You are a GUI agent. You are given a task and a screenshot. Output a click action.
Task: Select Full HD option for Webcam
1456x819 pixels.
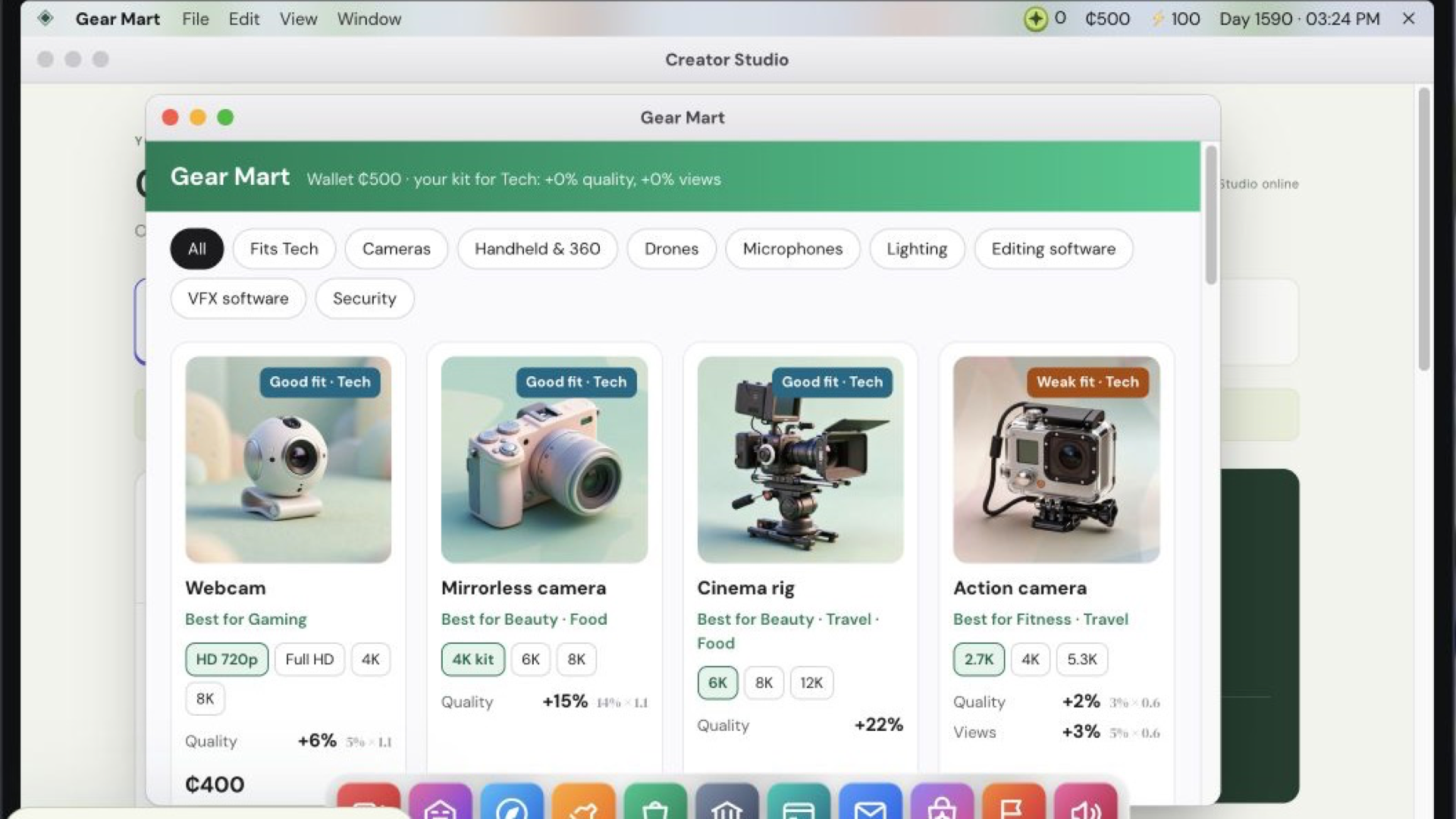click(309, 659)
